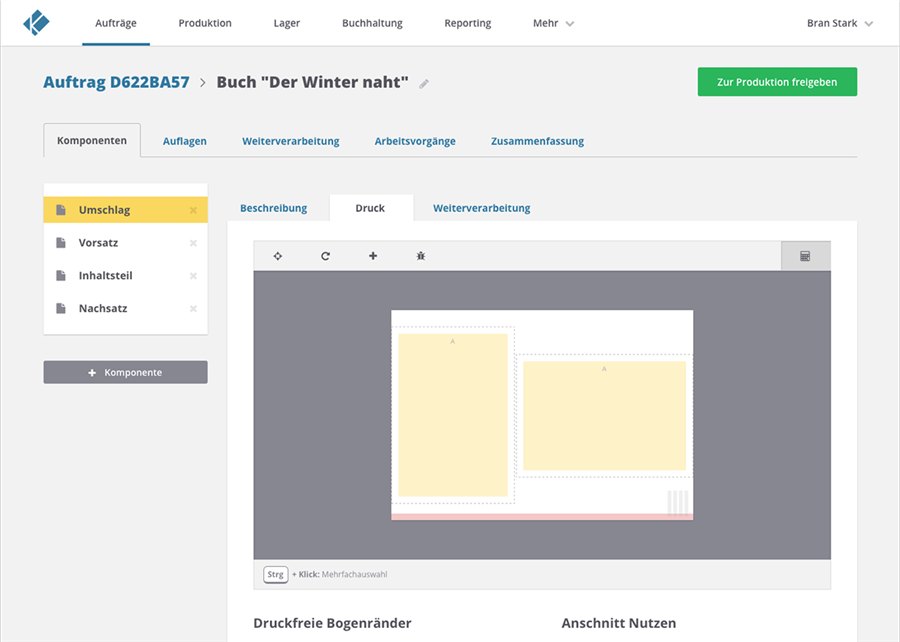Click the Druckfreie Bogenränder heading
The height and width of the screenshot is (642, 900).
pos(332,623)
